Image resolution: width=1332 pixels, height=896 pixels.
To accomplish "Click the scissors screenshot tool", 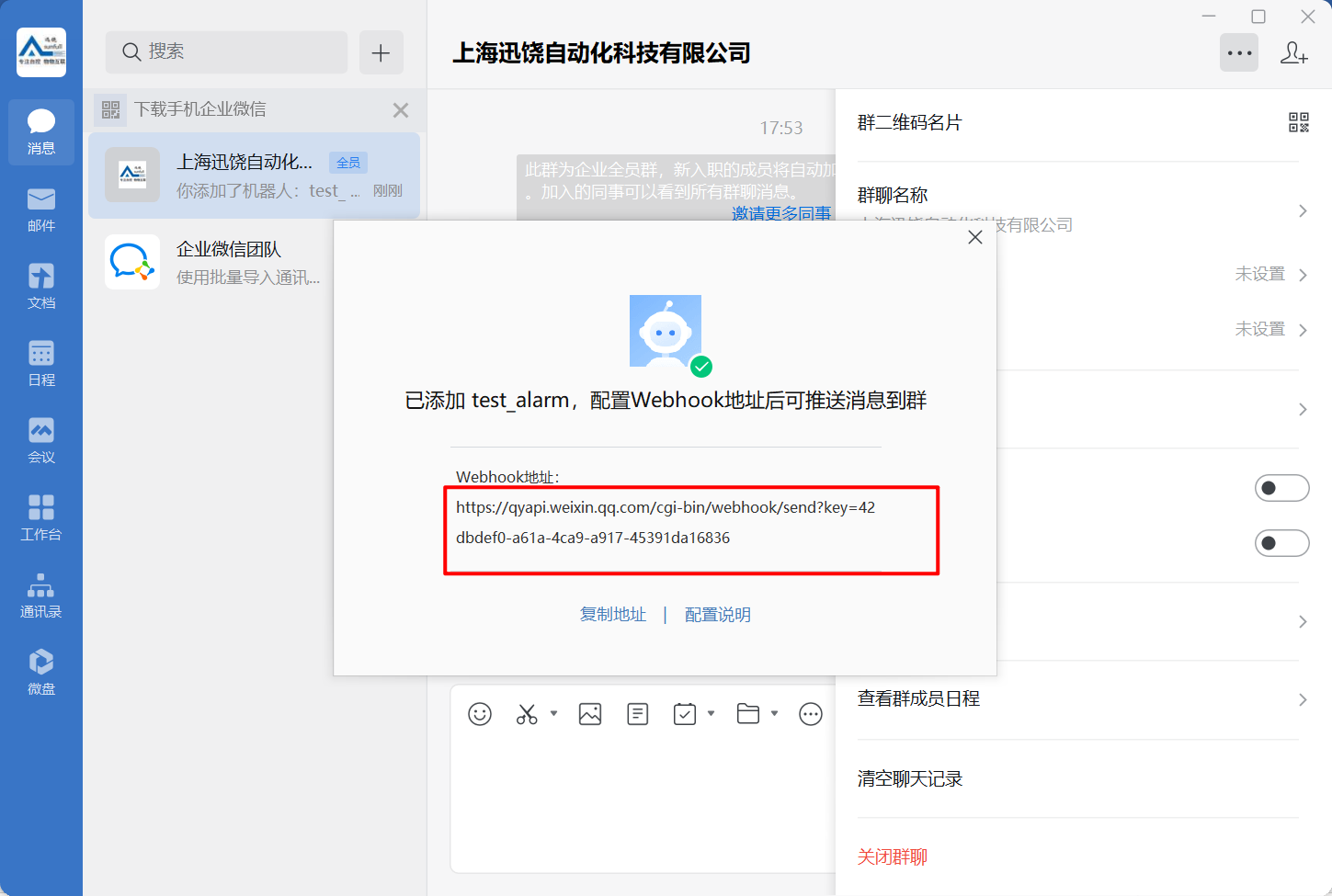I will [x=527, y=714].
